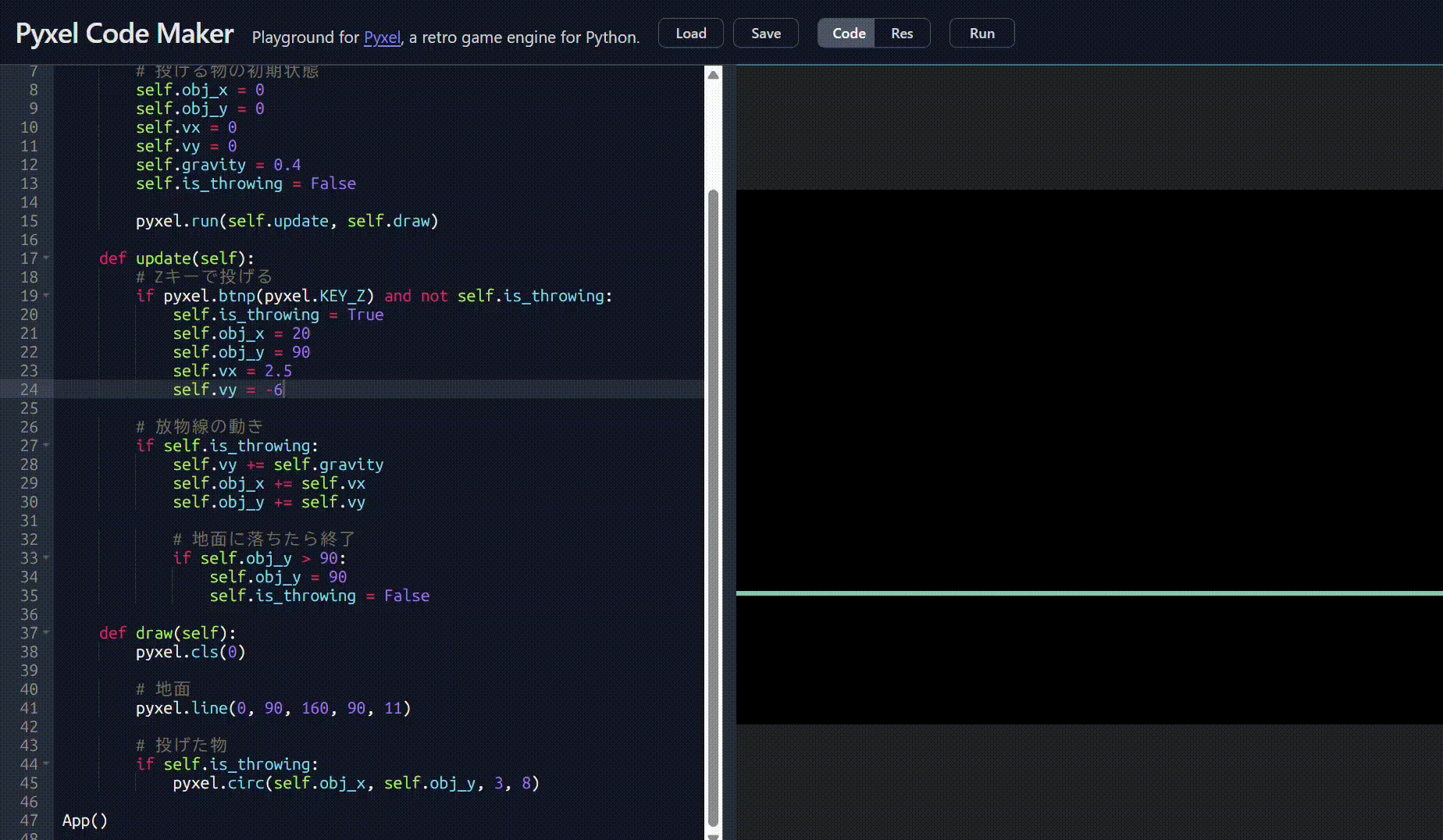Click the Save button
Viewport: 1443px width, 840px height.
pyautogui.click(x=766, y=34)
